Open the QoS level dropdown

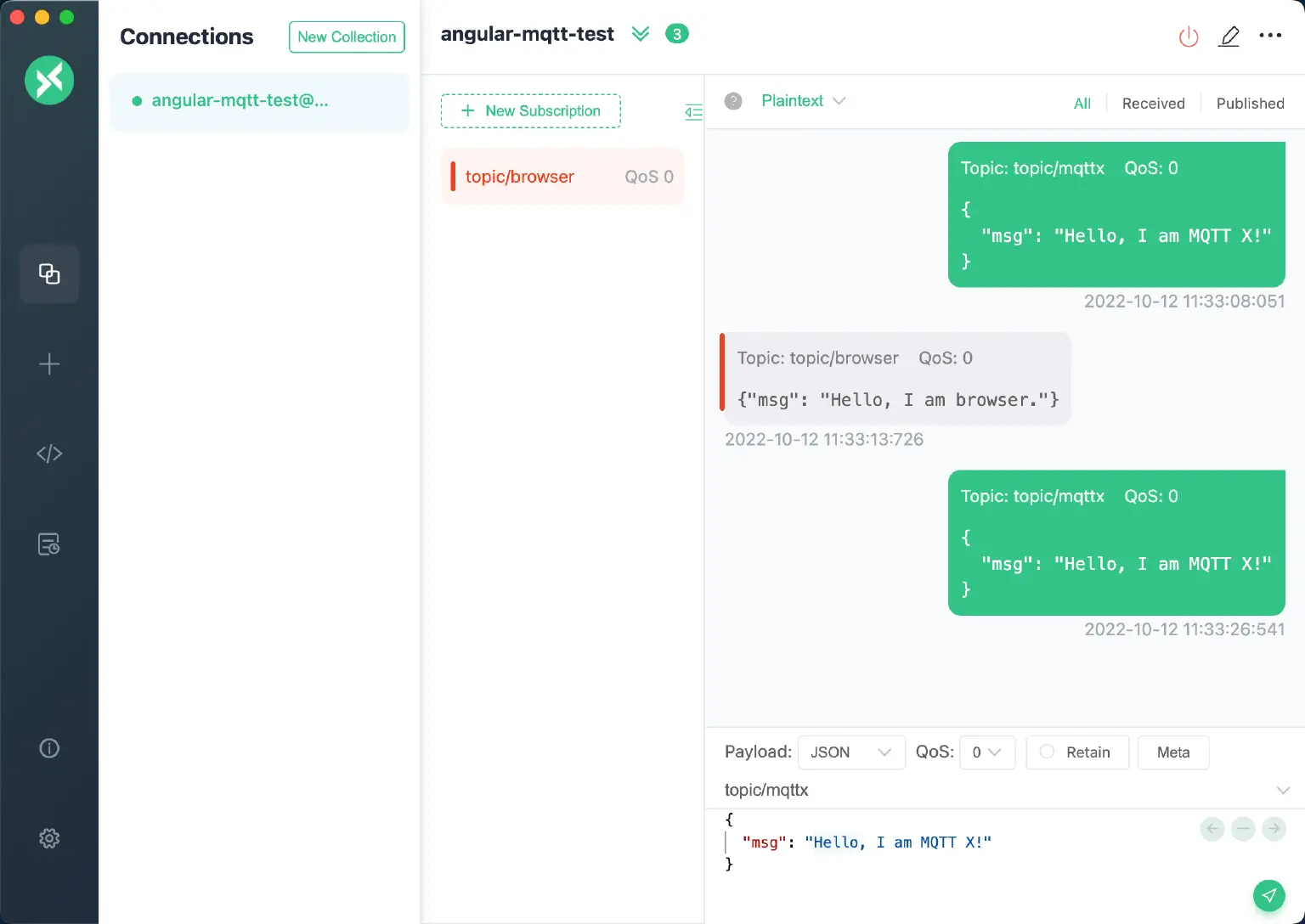pos(986,752)
